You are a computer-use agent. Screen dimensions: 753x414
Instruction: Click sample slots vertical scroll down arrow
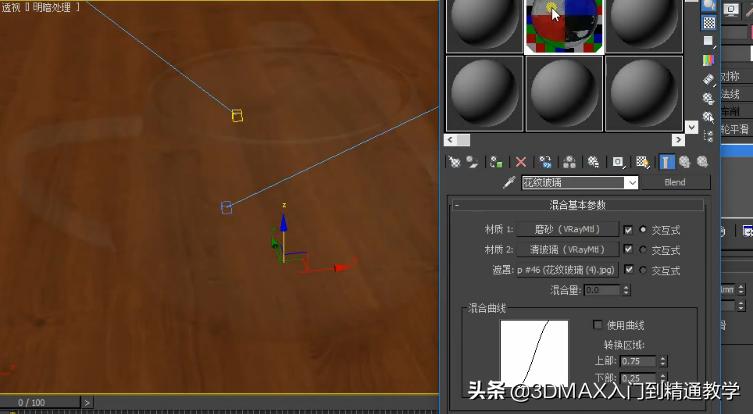(x=692, y=127)
